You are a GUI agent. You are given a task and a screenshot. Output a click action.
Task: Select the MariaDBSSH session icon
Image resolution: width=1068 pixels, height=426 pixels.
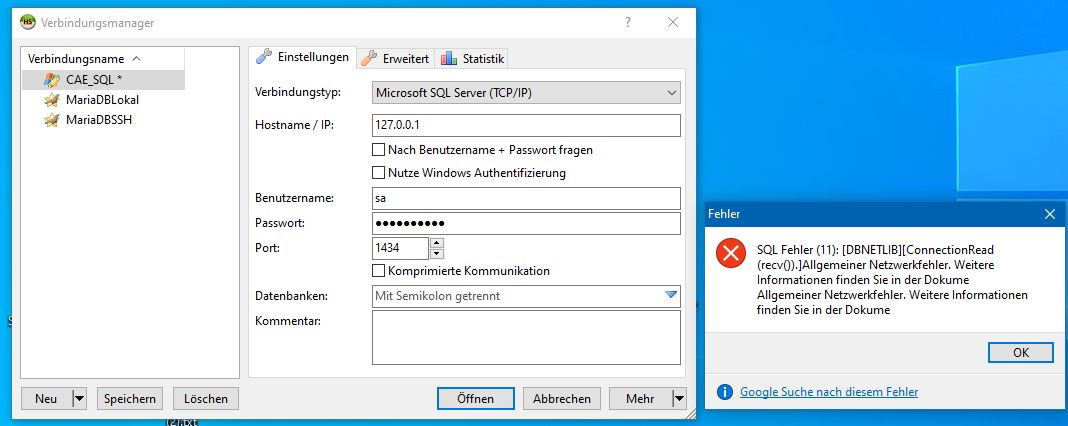pyautogui.click(x=52, y=120)
